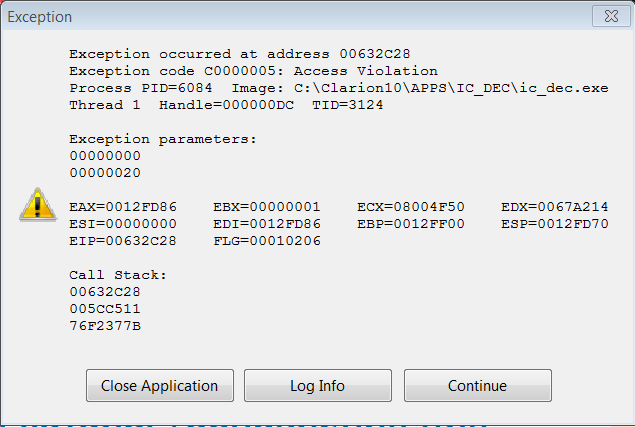This screenshot has height=427, width=635.
Task: Click the EAX=0012FD86 register value
Action: tap(125, 207)
